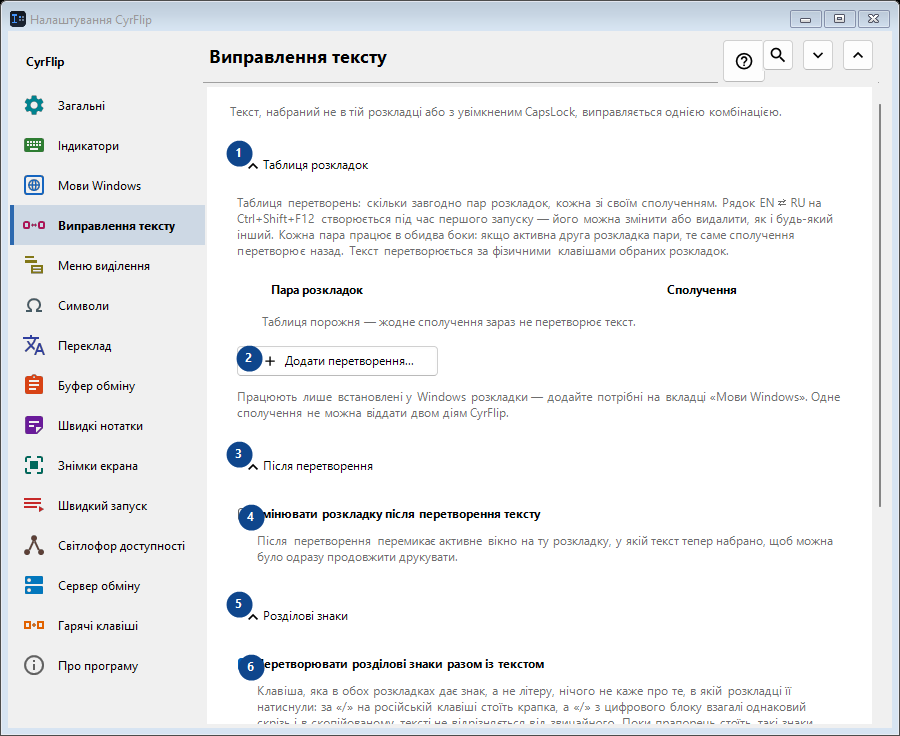Viewport: 900px width, 736px height.
Task: Open the Про програму page
Action: 107,665
